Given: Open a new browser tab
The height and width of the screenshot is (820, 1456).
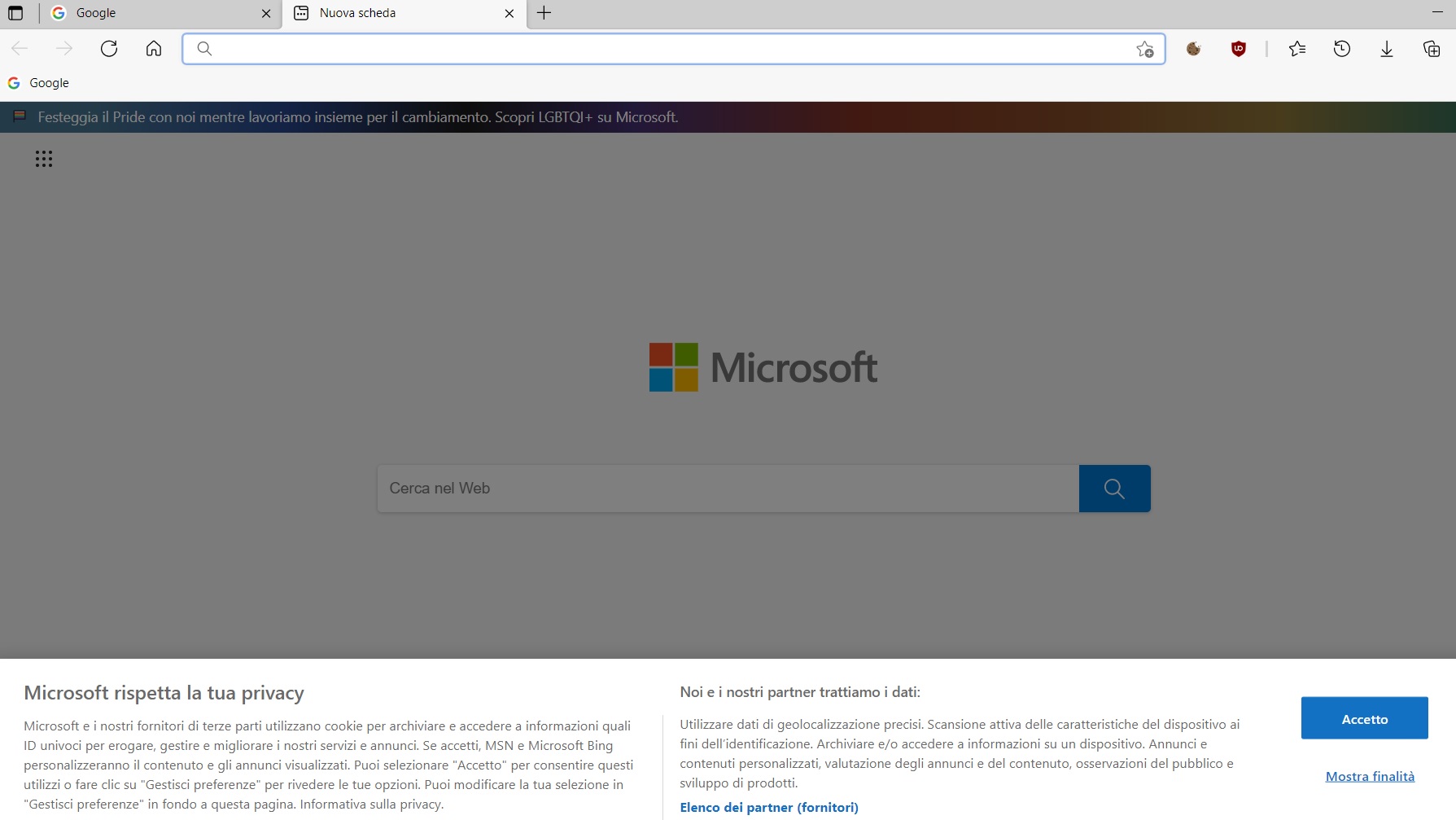Looking at the screenshot, I should [544, 12].
